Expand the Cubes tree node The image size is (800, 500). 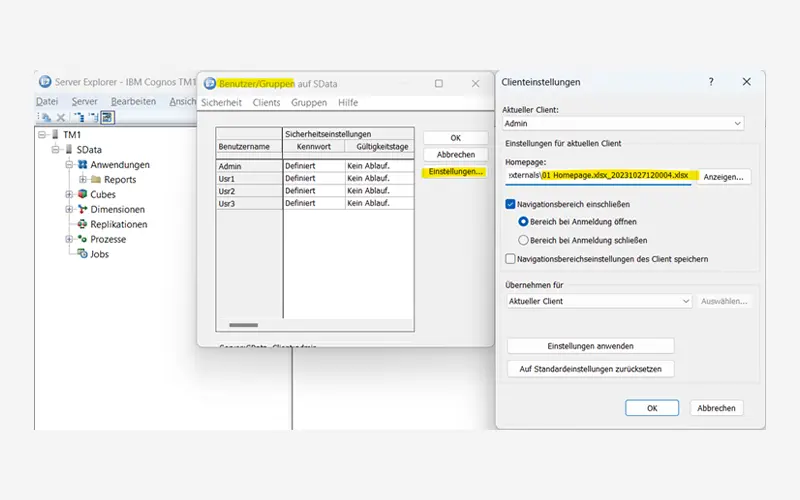pyautogui.click(x=69, y=194)
